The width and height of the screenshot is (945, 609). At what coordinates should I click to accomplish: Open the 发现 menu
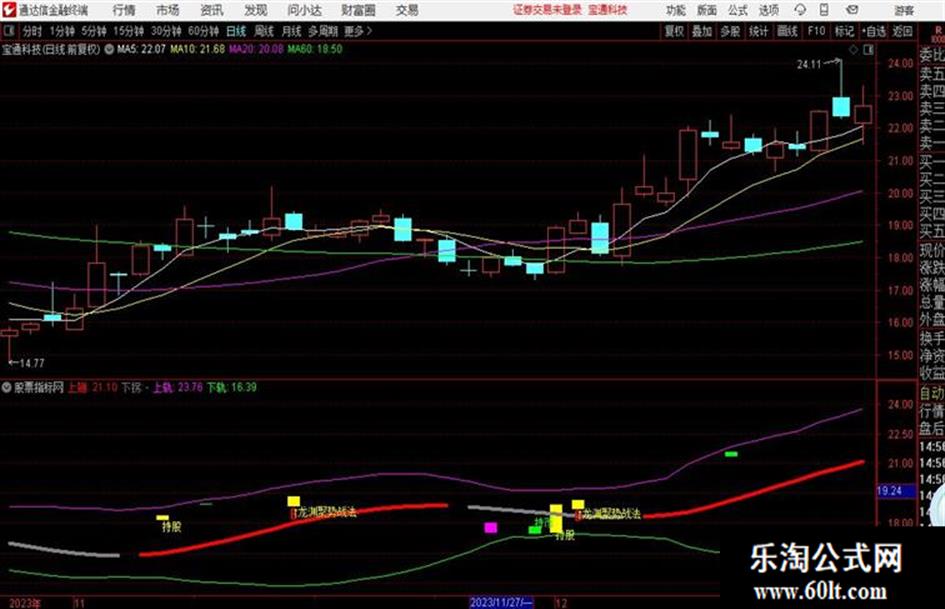[256, 10]
